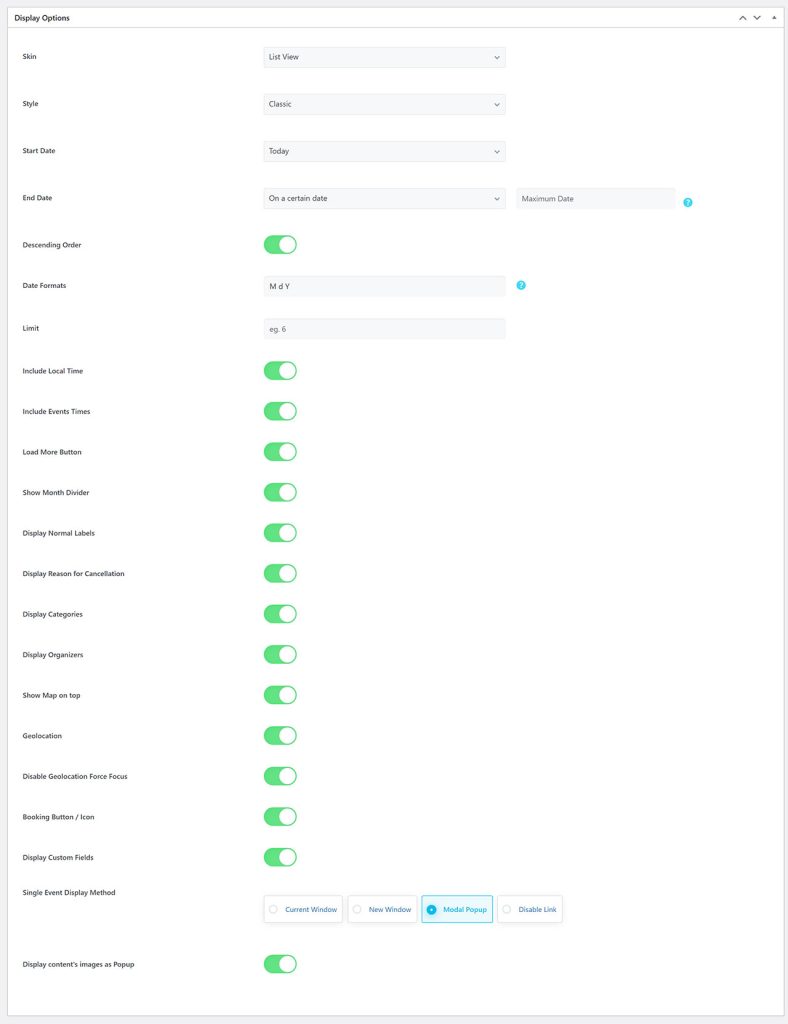Focus the Limit text field
Image resolution: width=788 pixels, height=1024 pixels.
tap(384, 328)
